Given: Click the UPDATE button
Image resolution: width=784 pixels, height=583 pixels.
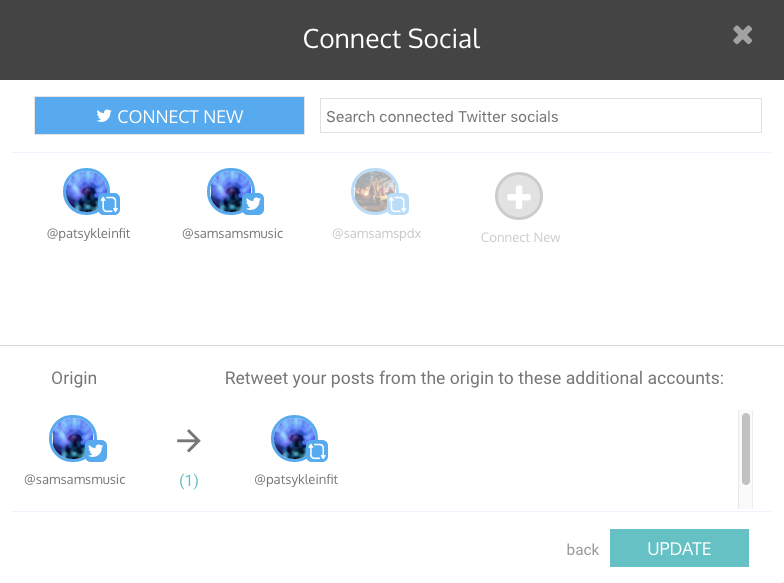Looking at the screenshot, I should [x=679, y=548].
